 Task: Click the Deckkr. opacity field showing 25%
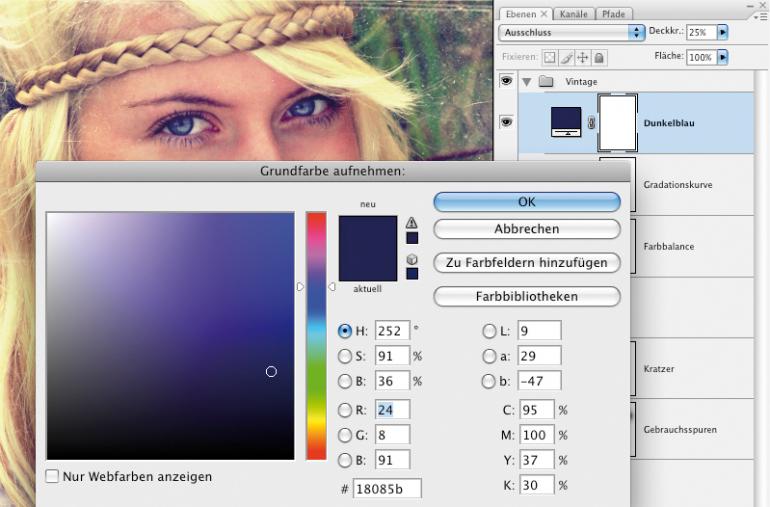coord(701,32)
